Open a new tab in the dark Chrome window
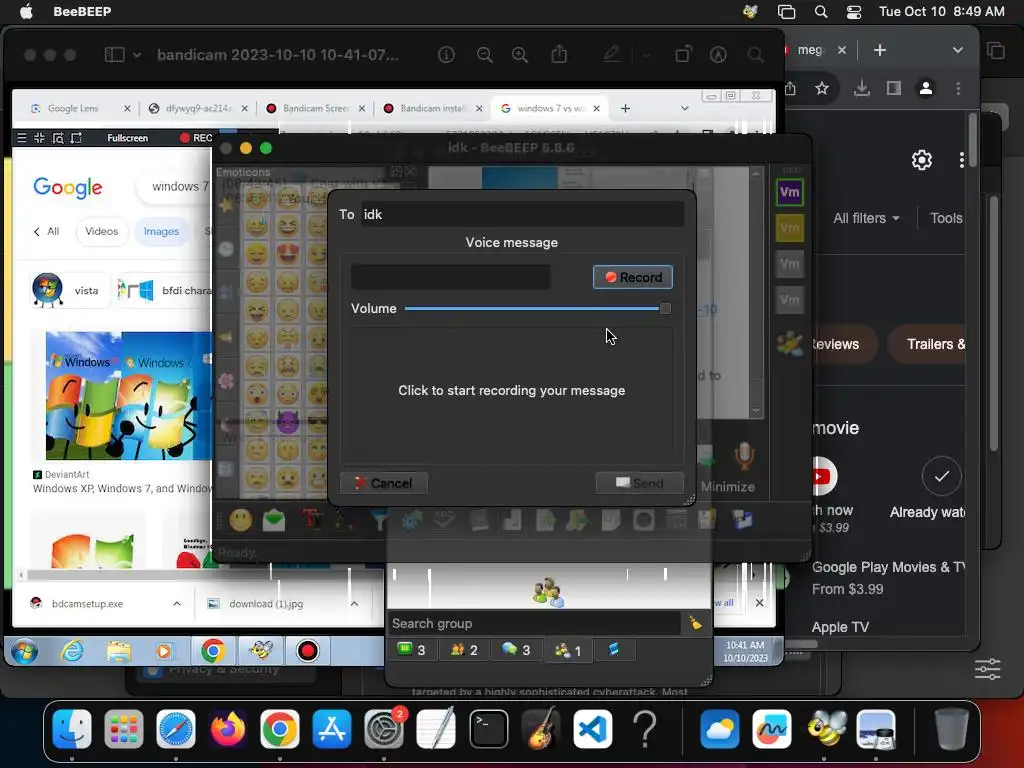1024x768 pixels. 880,50
